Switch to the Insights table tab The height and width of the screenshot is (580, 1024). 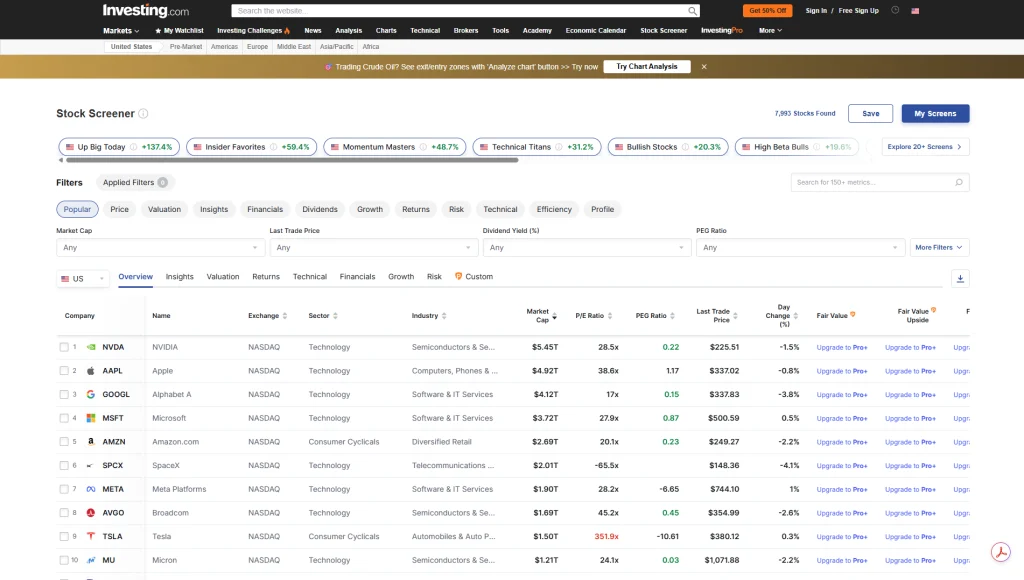[180, 277]
